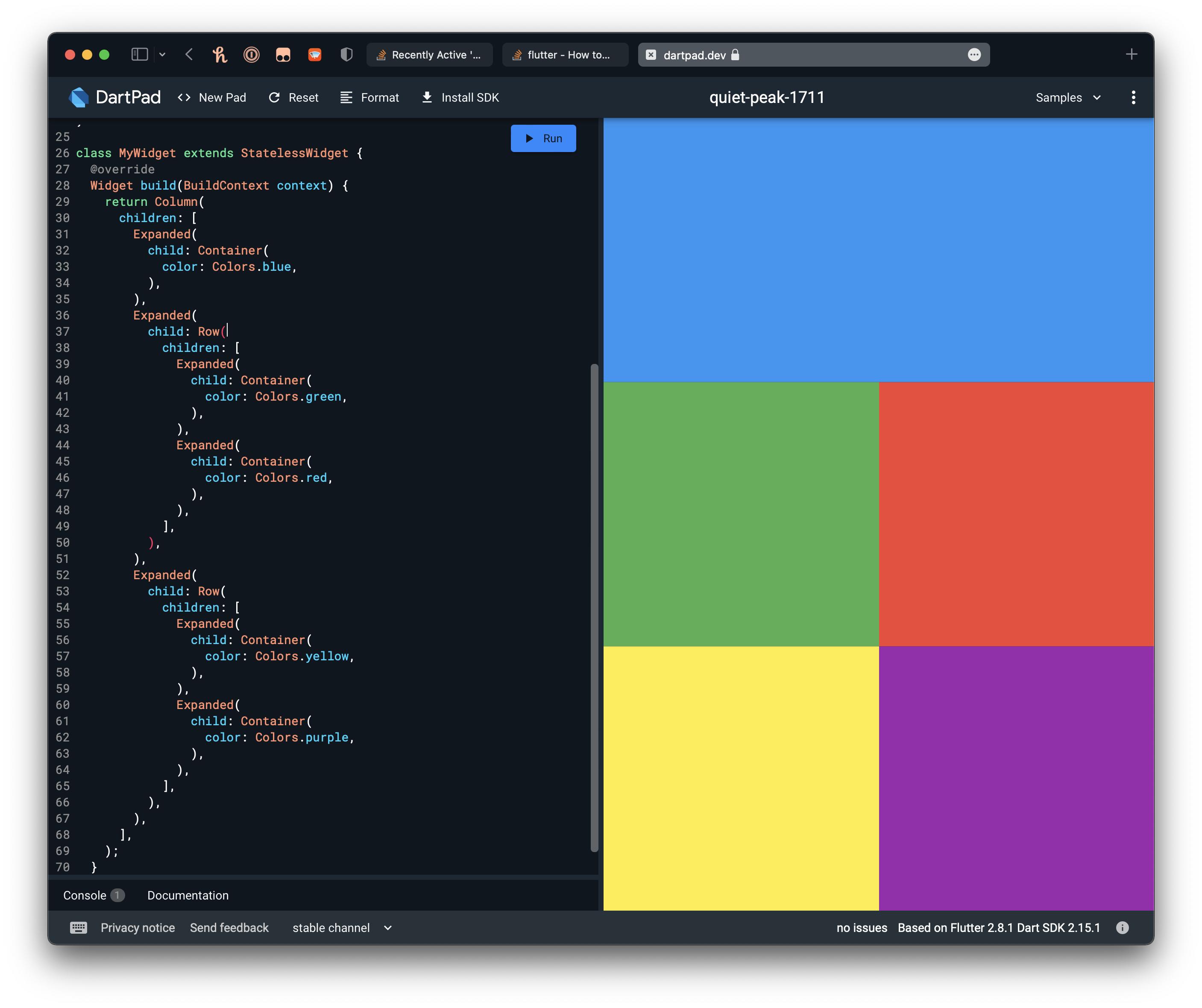Open the Send feedback link
Screen dimensions: 1202x1008
click(x=229, y=928)
